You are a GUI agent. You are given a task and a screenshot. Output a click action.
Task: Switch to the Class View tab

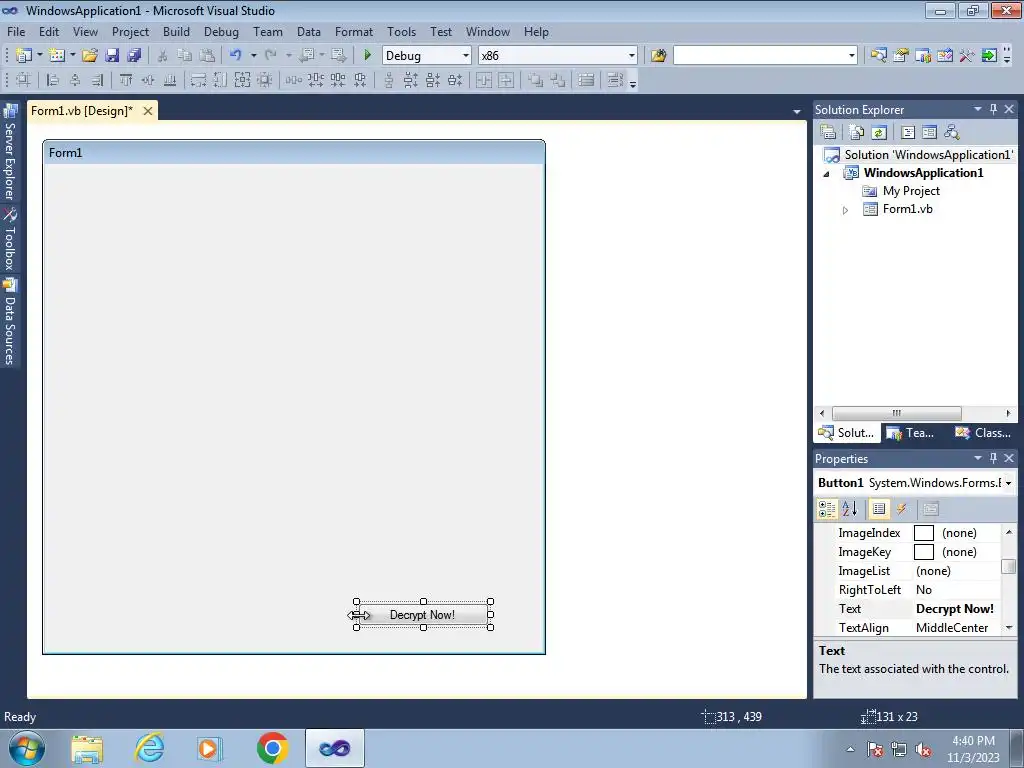click(983, 433)
